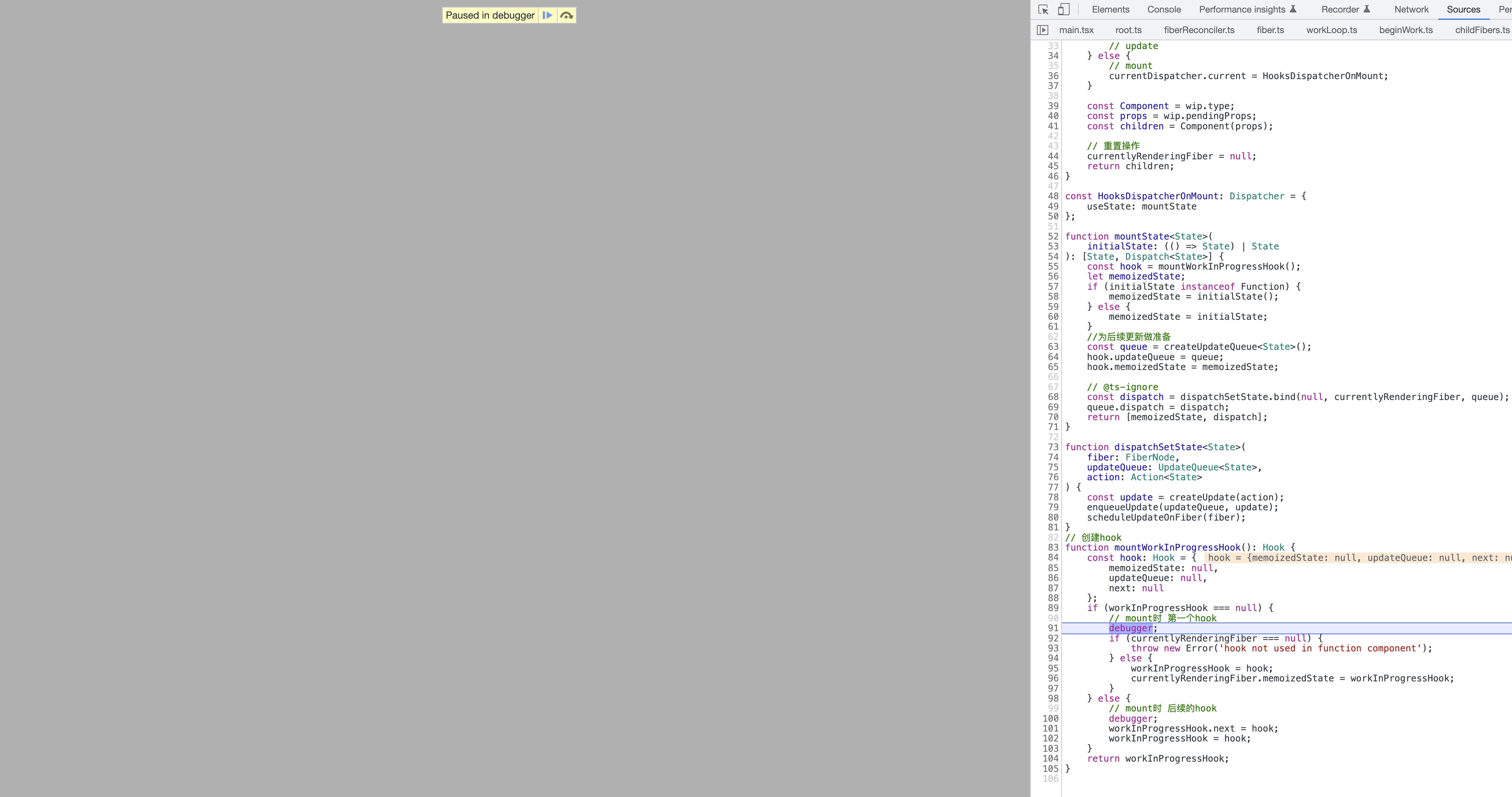Select the Sources panel tab
The image size is (1512, 797).
pos(1463,10)
